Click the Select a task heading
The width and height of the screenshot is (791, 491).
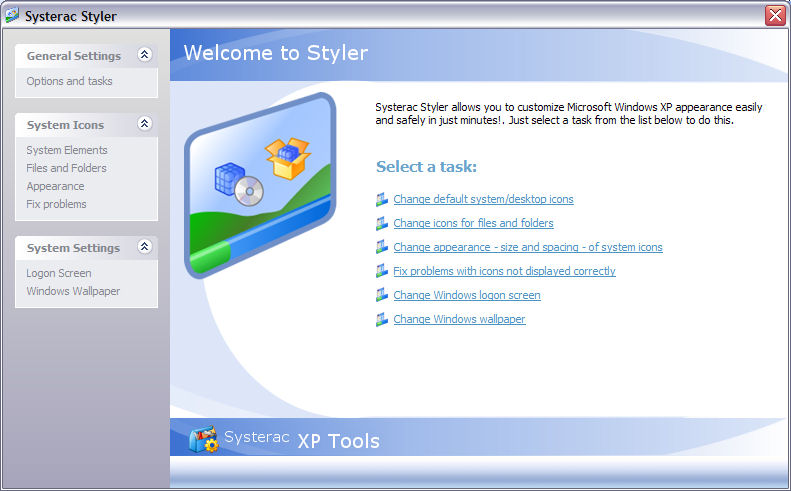coord(426,167)
